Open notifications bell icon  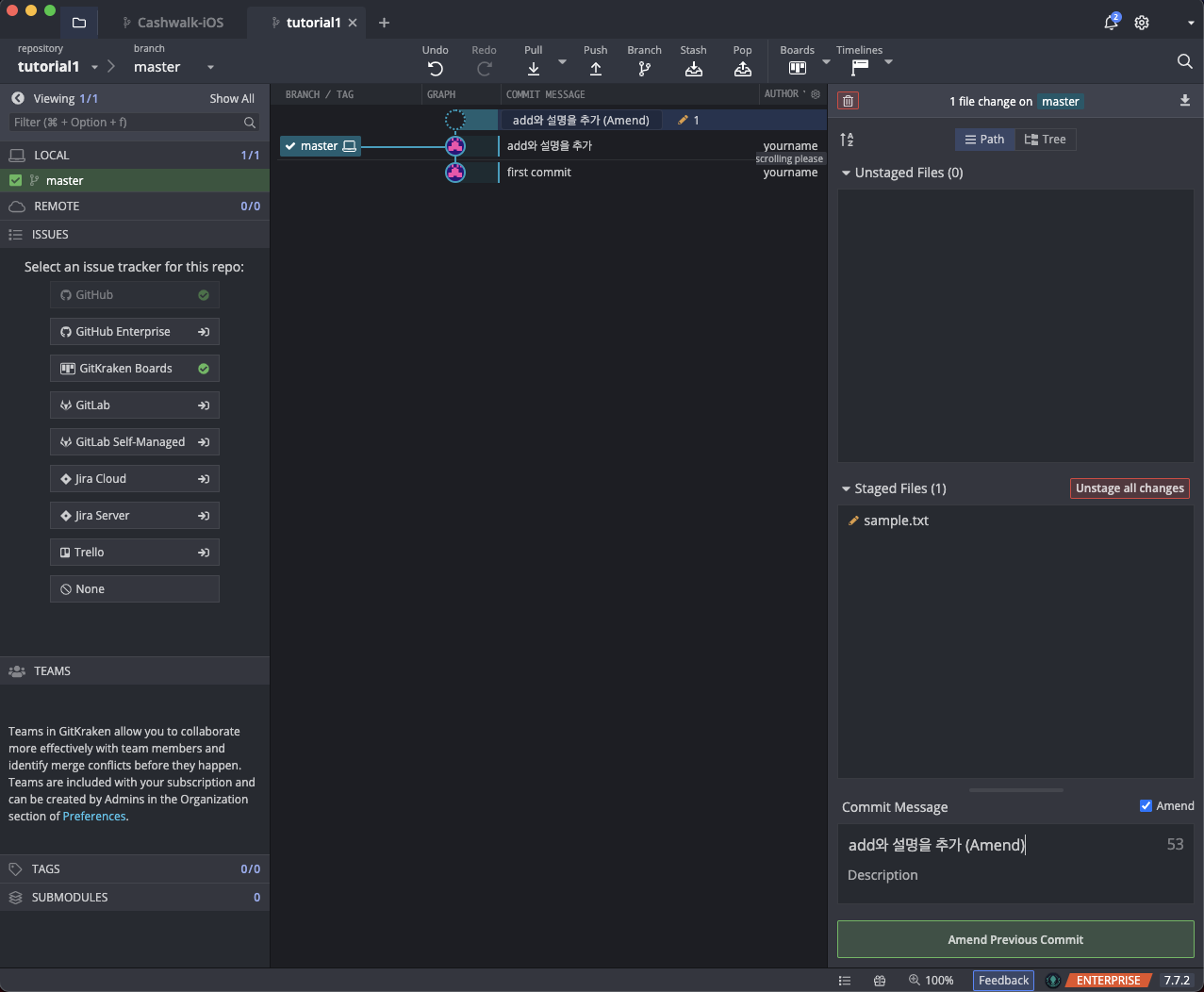coord(1111,23)
